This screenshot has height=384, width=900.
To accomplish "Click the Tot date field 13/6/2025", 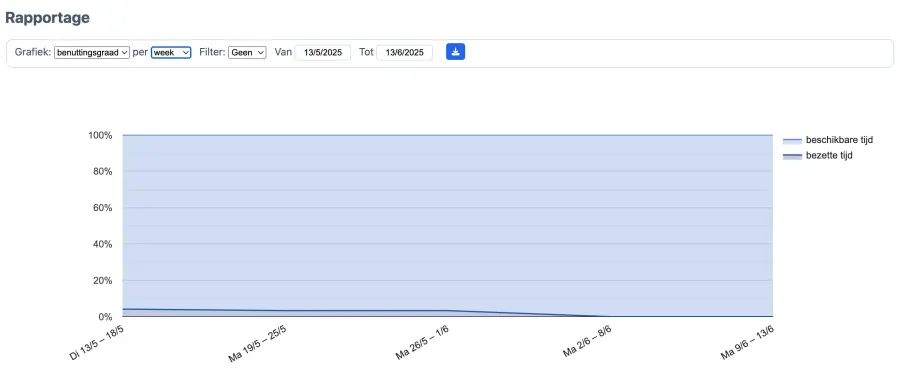I will [x=405, y=52].
